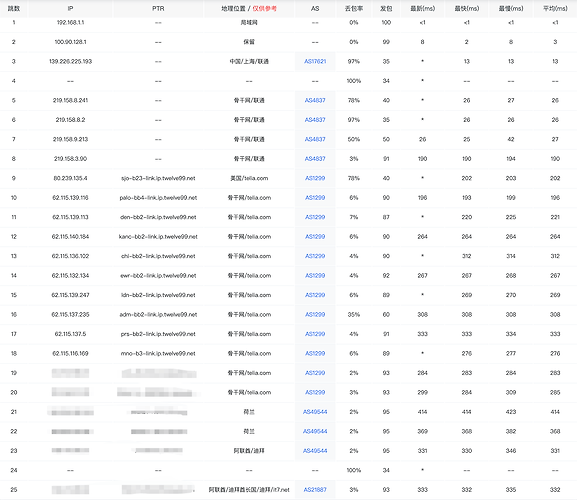Click the 平均(ms) column header

click(x=555, y=8)
